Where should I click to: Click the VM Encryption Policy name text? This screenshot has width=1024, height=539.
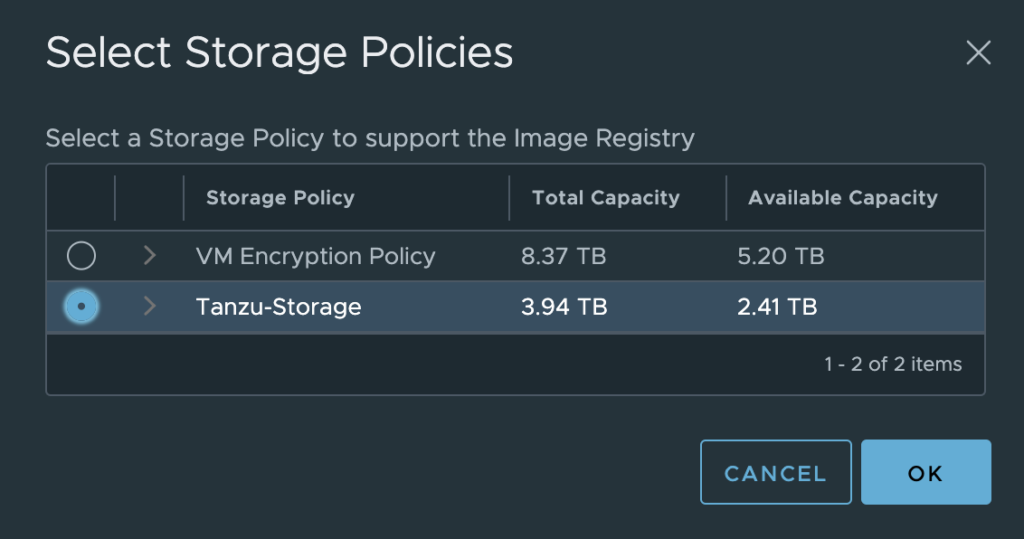pyautogui.click(x=315, y=256)
